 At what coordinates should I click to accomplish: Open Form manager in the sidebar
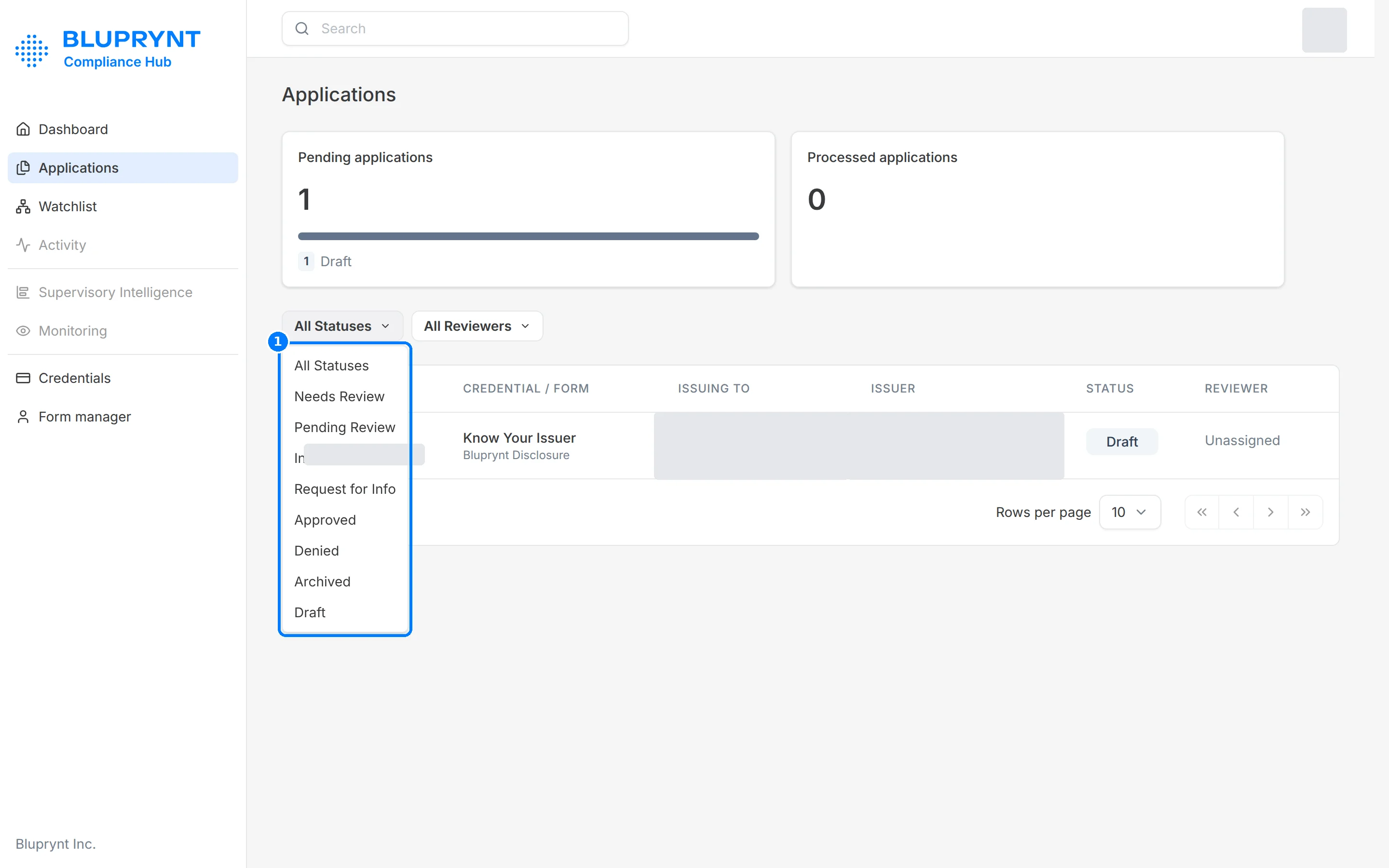(123, 417)
